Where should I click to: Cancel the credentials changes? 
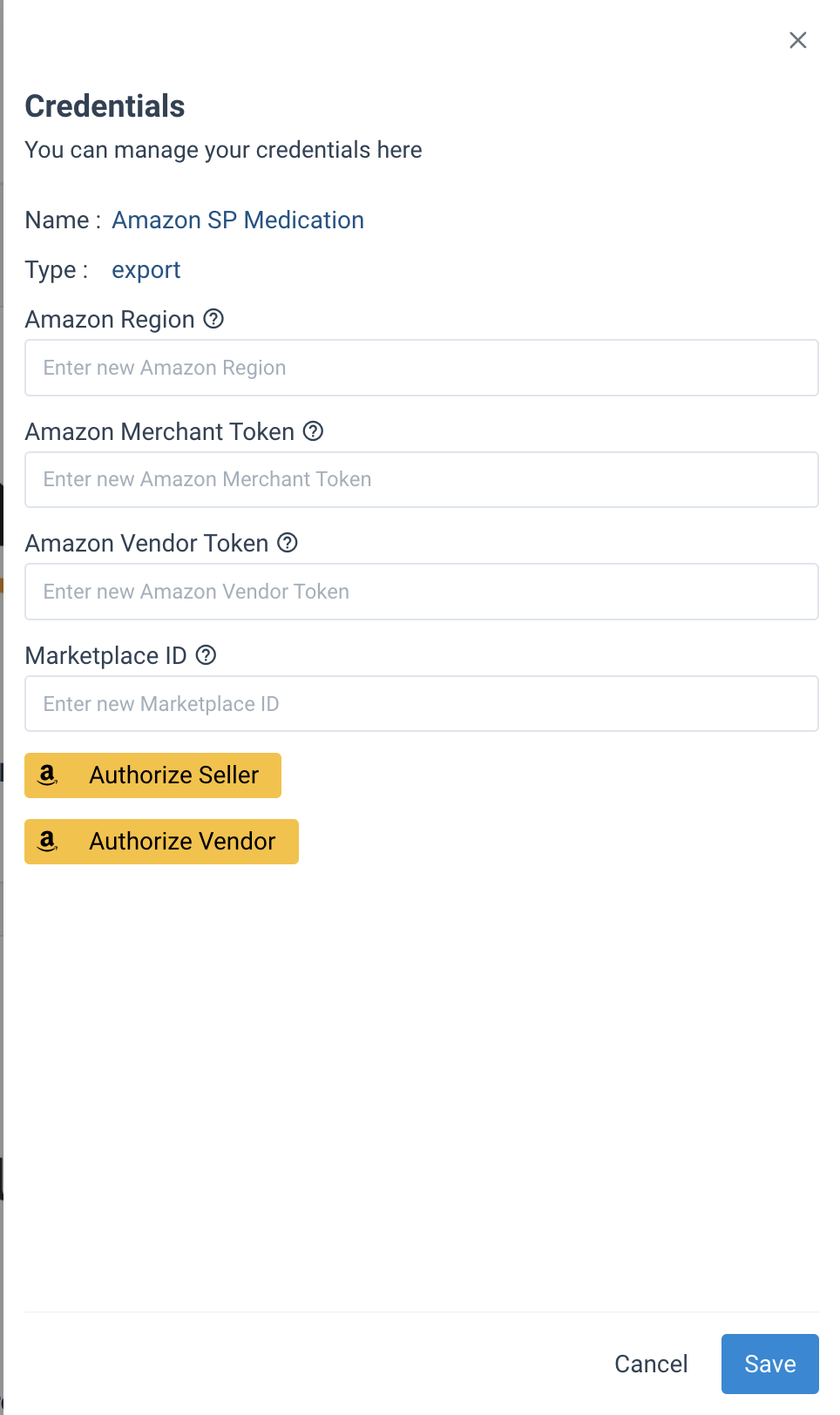coord(651,1364)
